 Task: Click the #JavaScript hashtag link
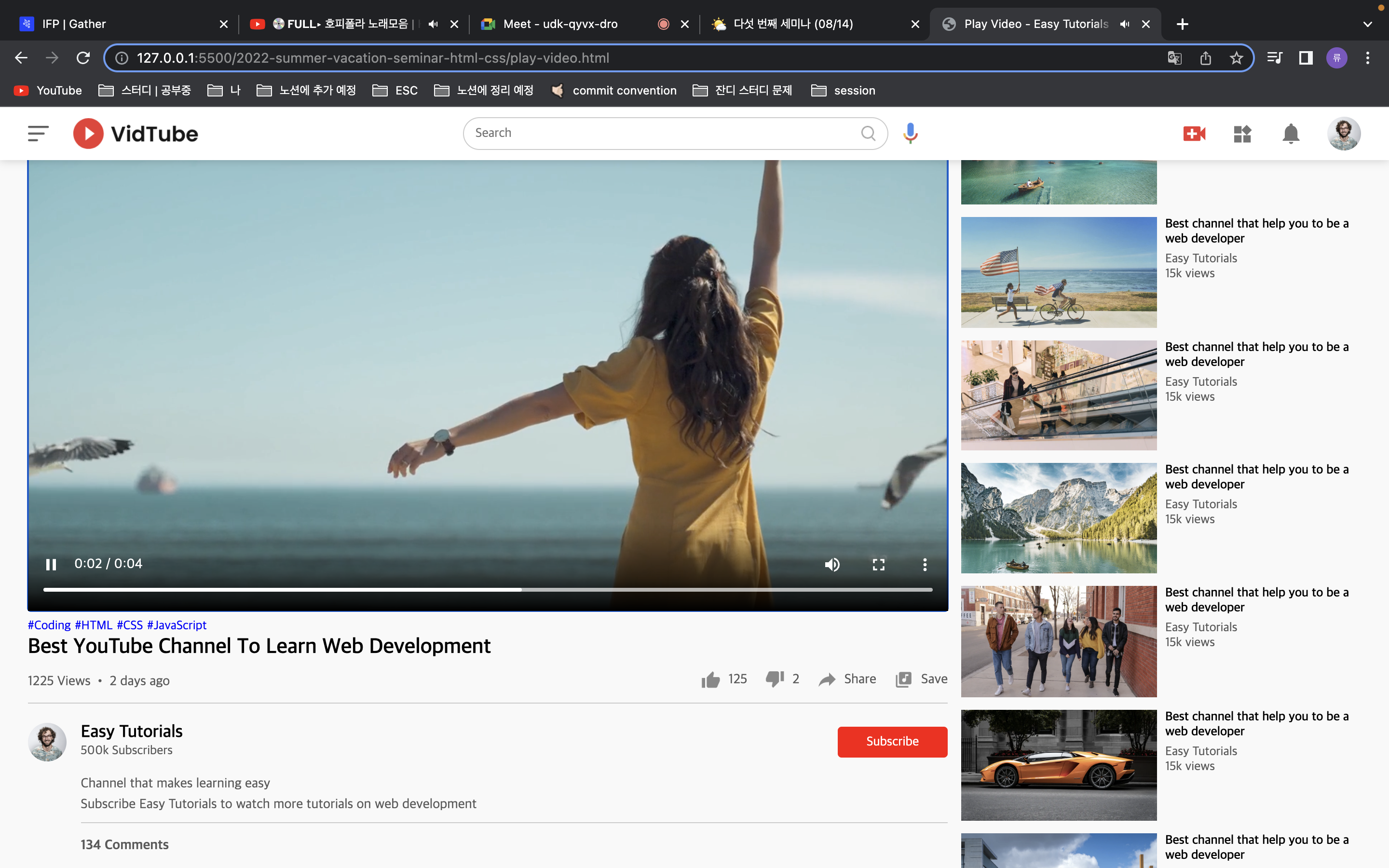(x=176, y=624)
